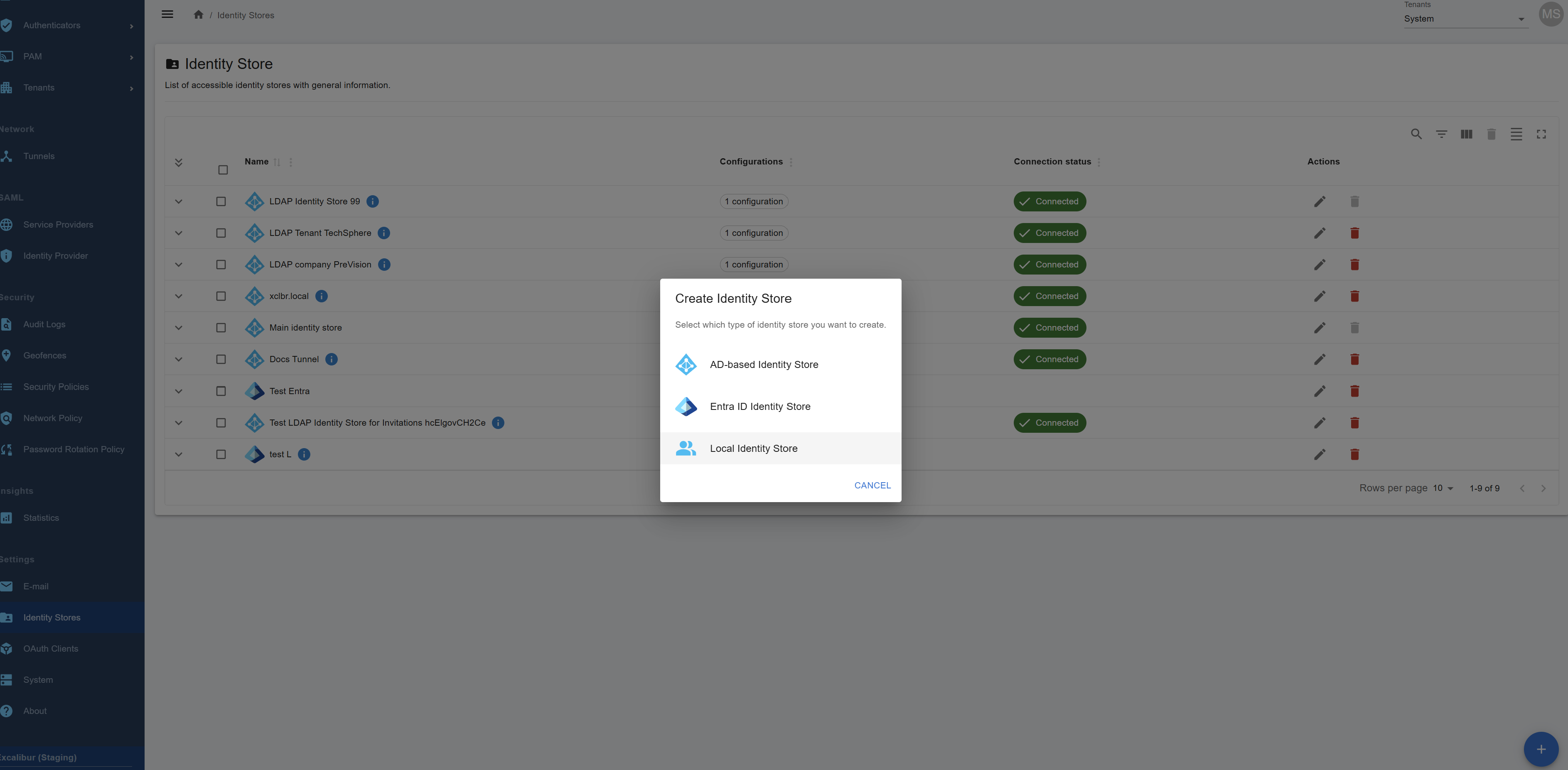1568x770 pixels.
Task: Delete the Docs Tunnel identity store
Action: pos(1354,359)
